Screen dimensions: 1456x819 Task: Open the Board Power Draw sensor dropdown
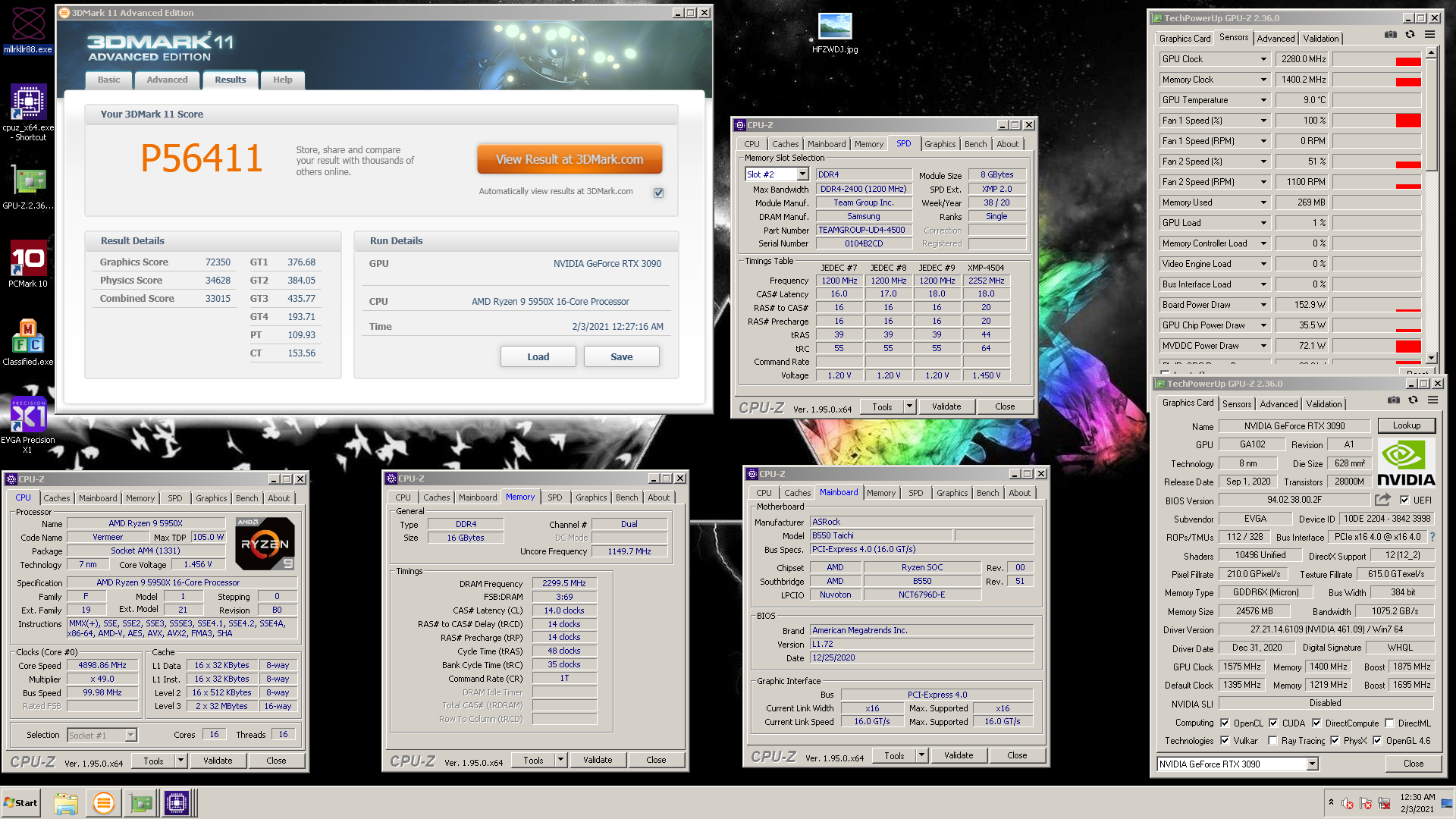click(1263, 305)
